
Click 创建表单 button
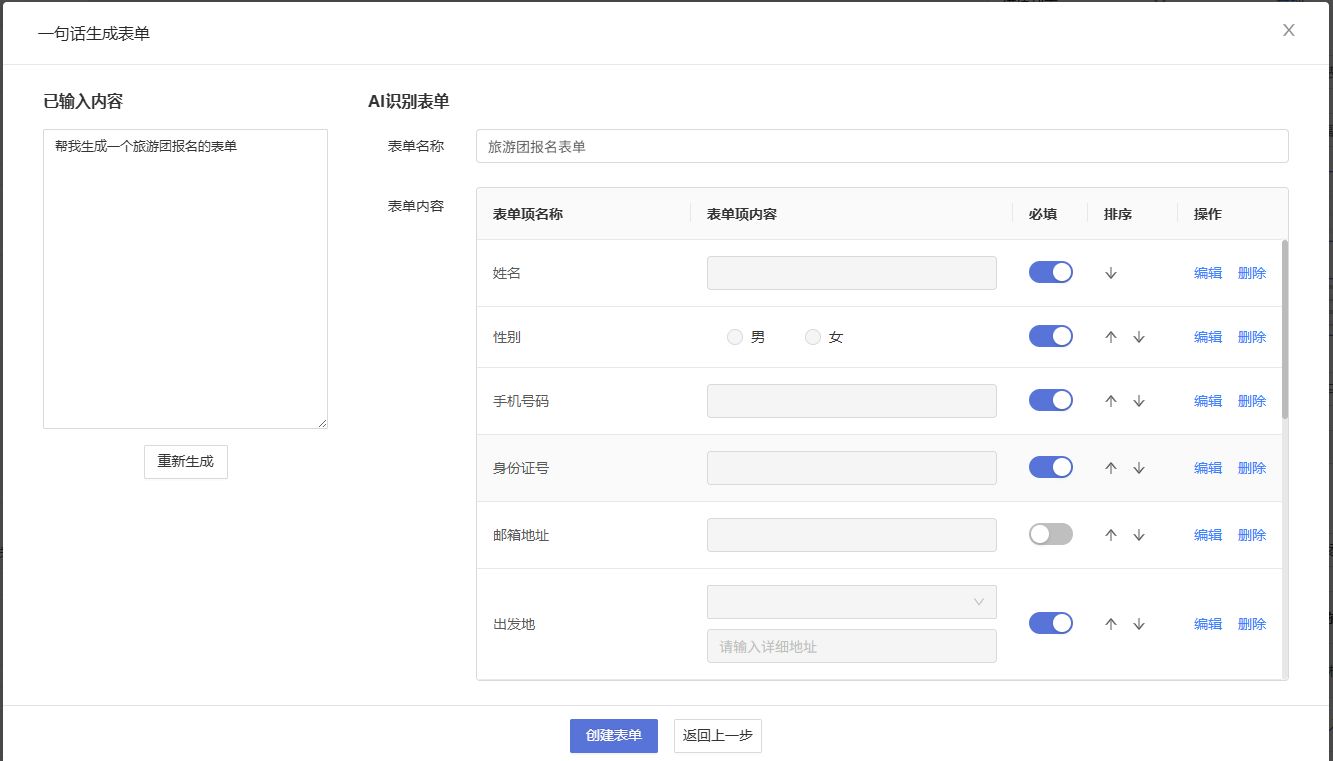613,735
